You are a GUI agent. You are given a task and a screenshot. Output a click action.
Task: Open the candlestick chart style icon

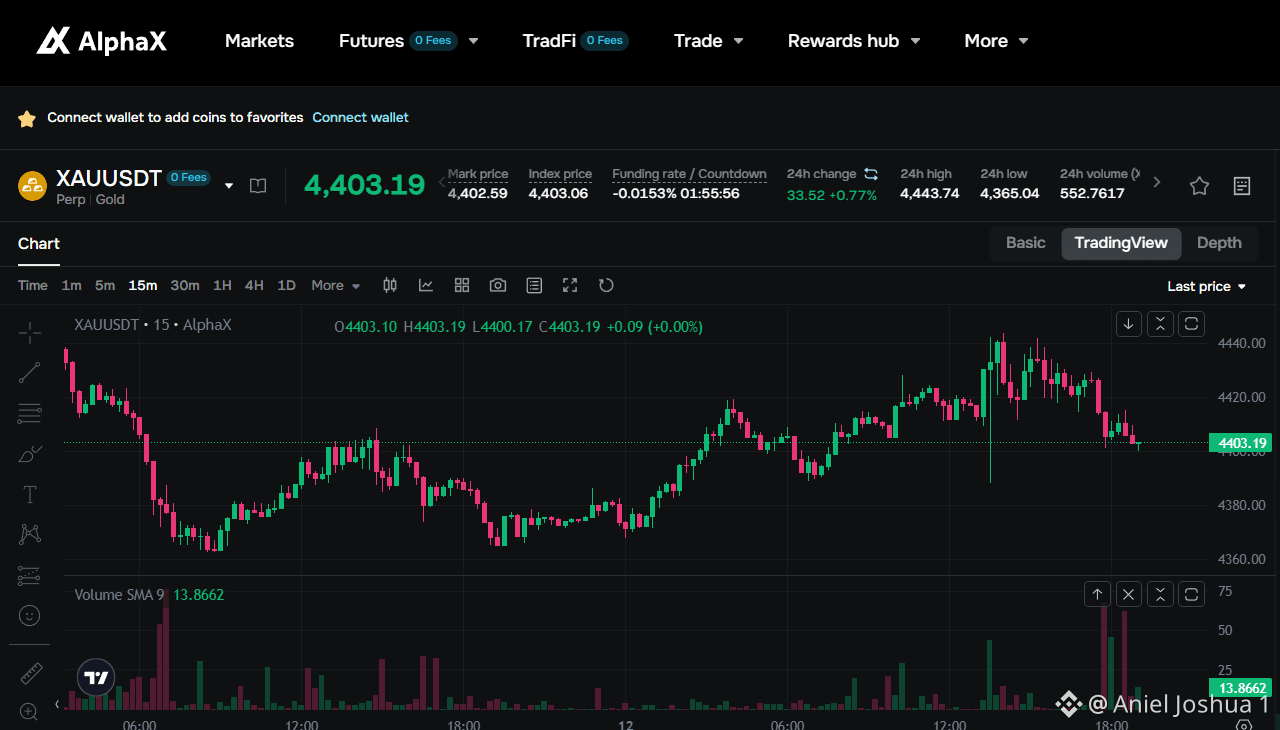coord(390,285)
